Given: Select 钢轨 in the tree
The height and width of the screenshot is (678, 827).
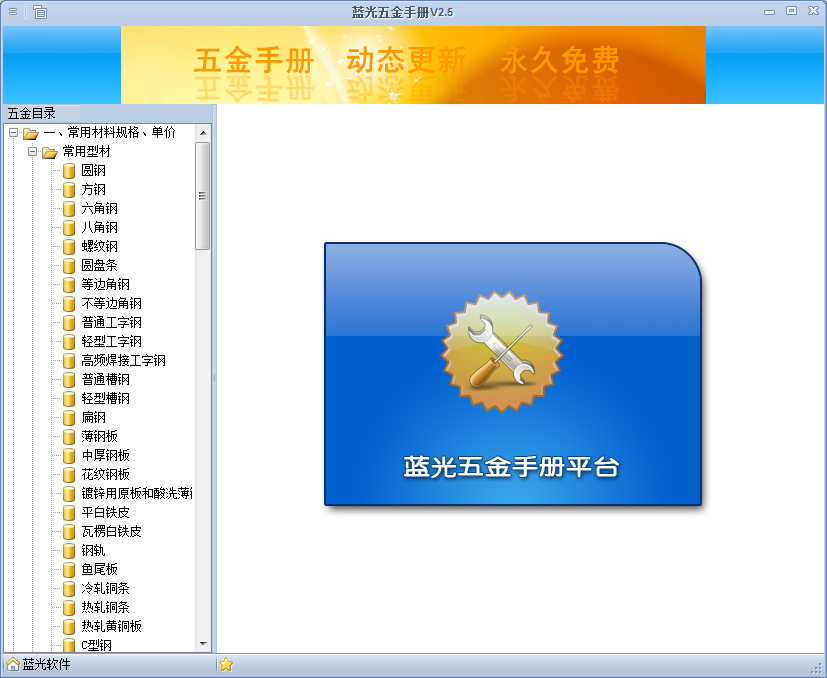Looking at the screenshot, I should [93, 550].
